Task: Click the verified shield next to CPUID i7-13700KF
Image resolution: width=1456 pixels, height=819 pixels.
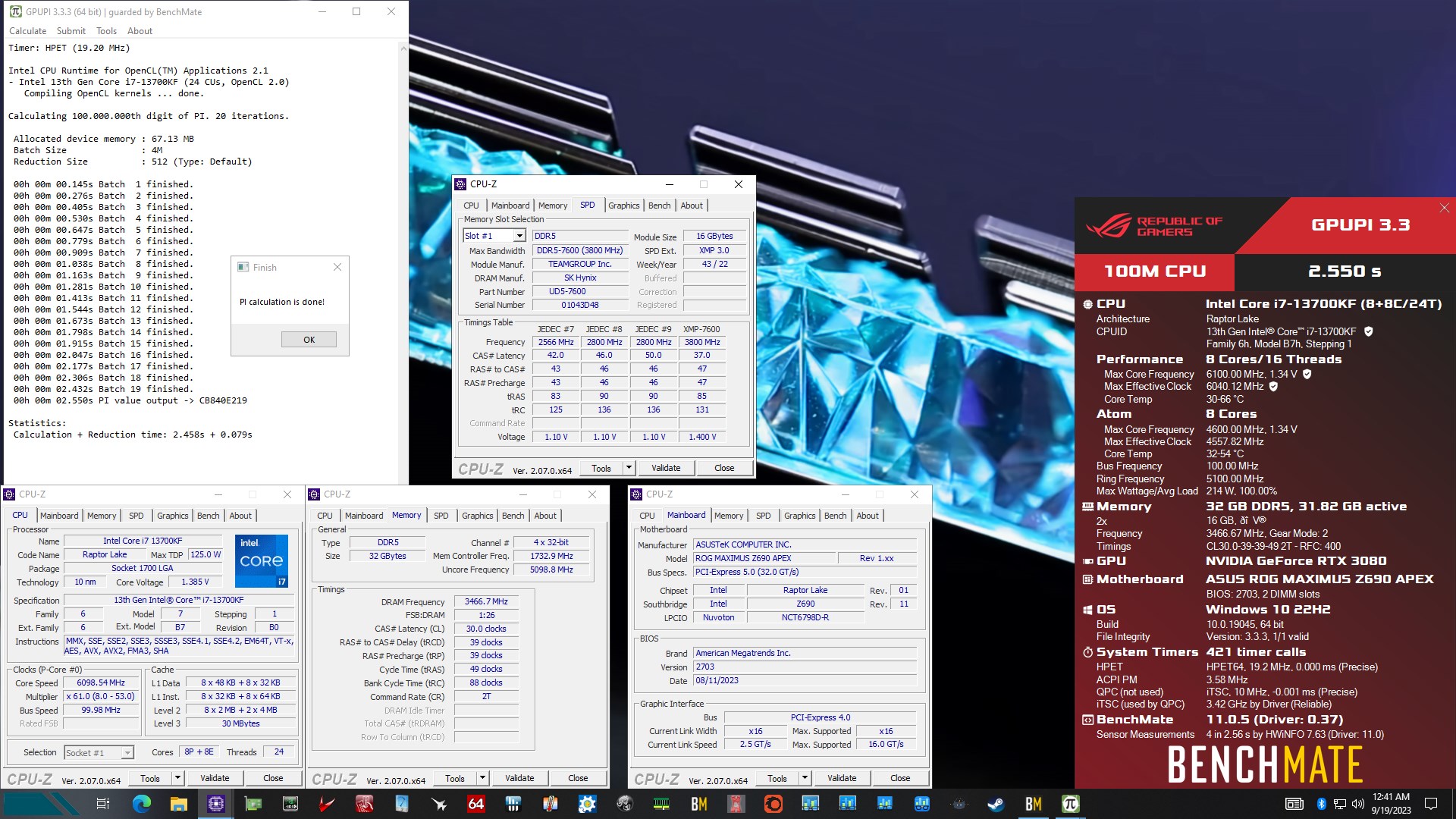Action: click(1369, 331)
